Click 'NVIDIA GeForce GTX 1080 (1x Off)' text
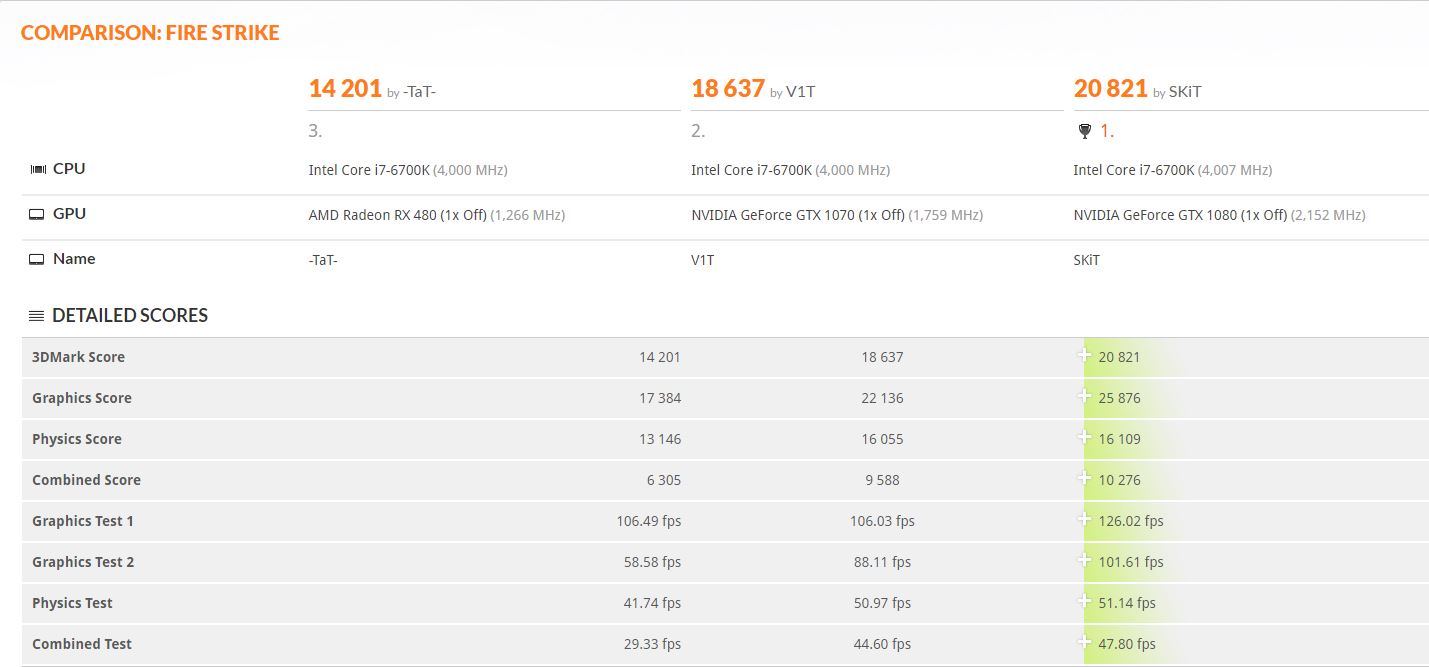The width and height of the screenshot is (1429, 667). pos(1180,215)
